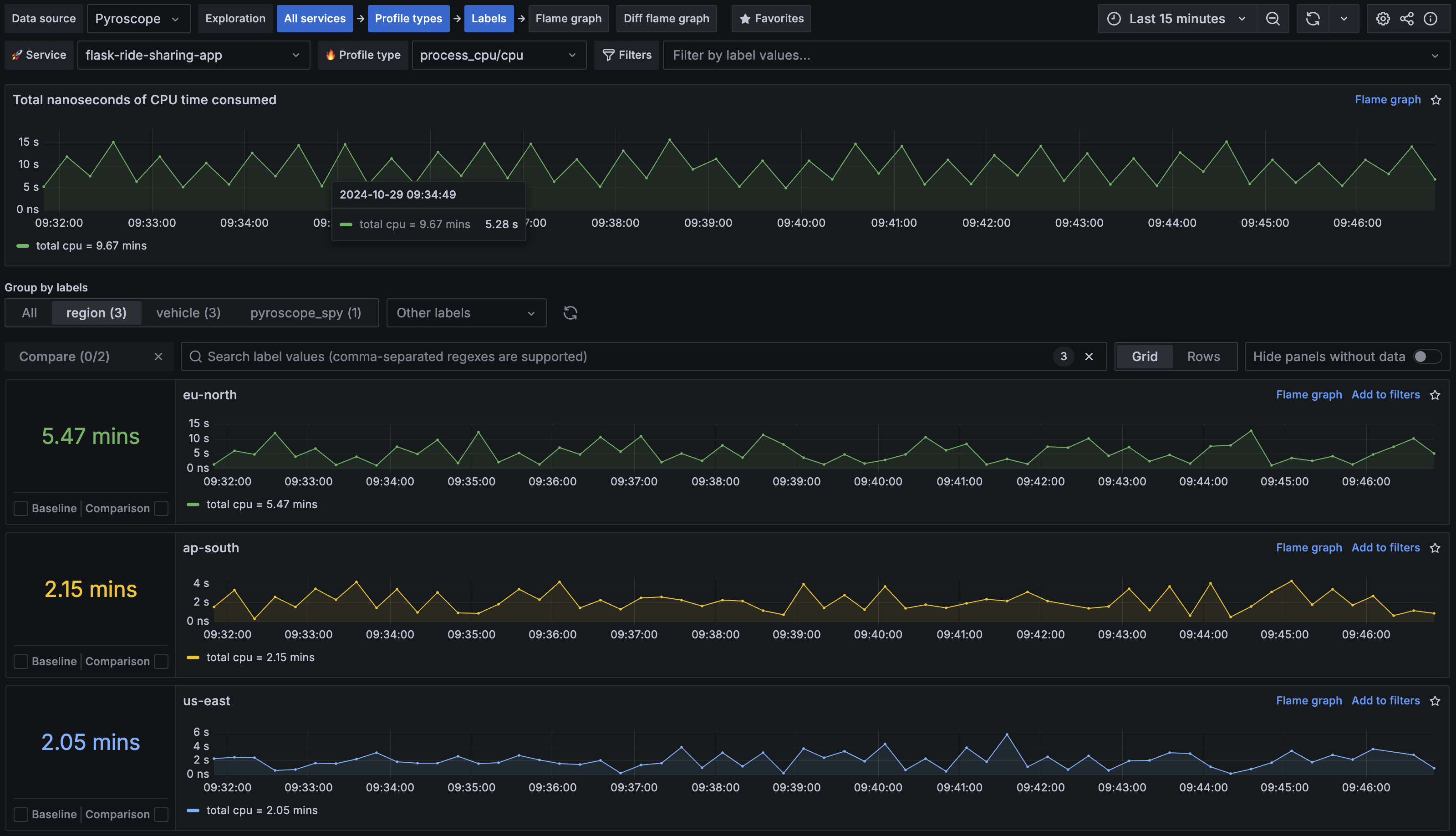Switch to Rows layout view

(1203, 357)
